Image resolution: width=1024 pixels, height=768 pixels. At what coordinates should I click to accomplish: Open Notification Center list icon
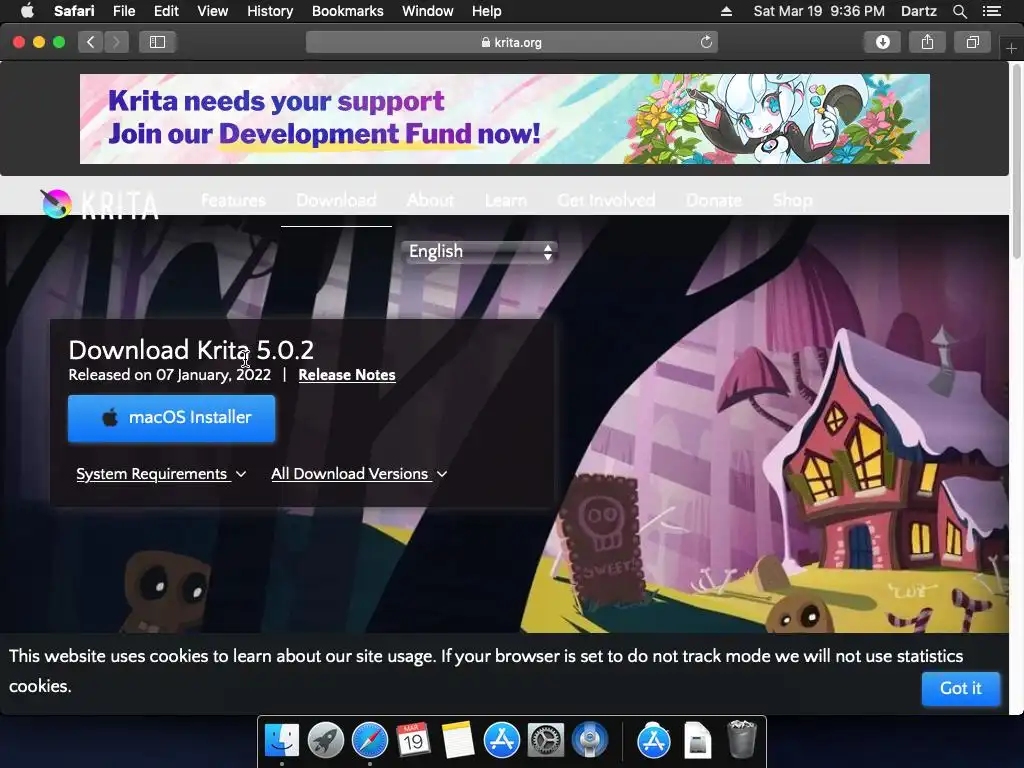(x=991, y=11)
